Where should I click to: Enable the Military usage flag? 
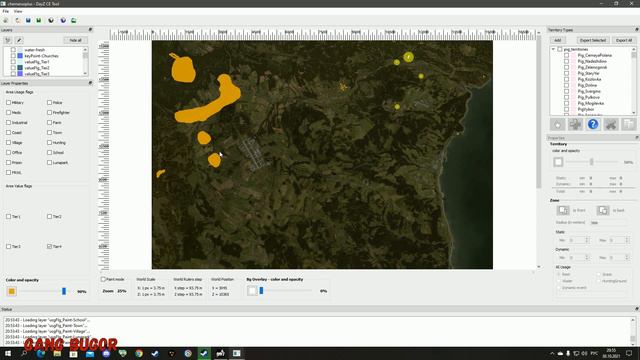pos(9,102)
